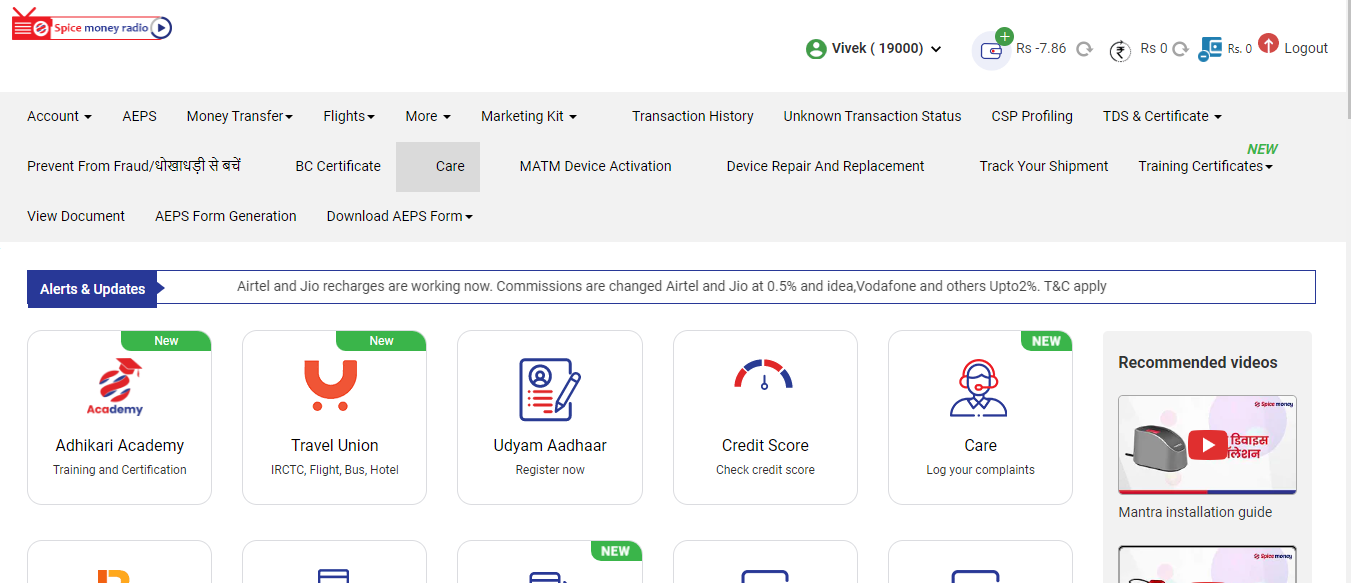
Task: Open Track Your Shipment
Action: click(1044, 166)
